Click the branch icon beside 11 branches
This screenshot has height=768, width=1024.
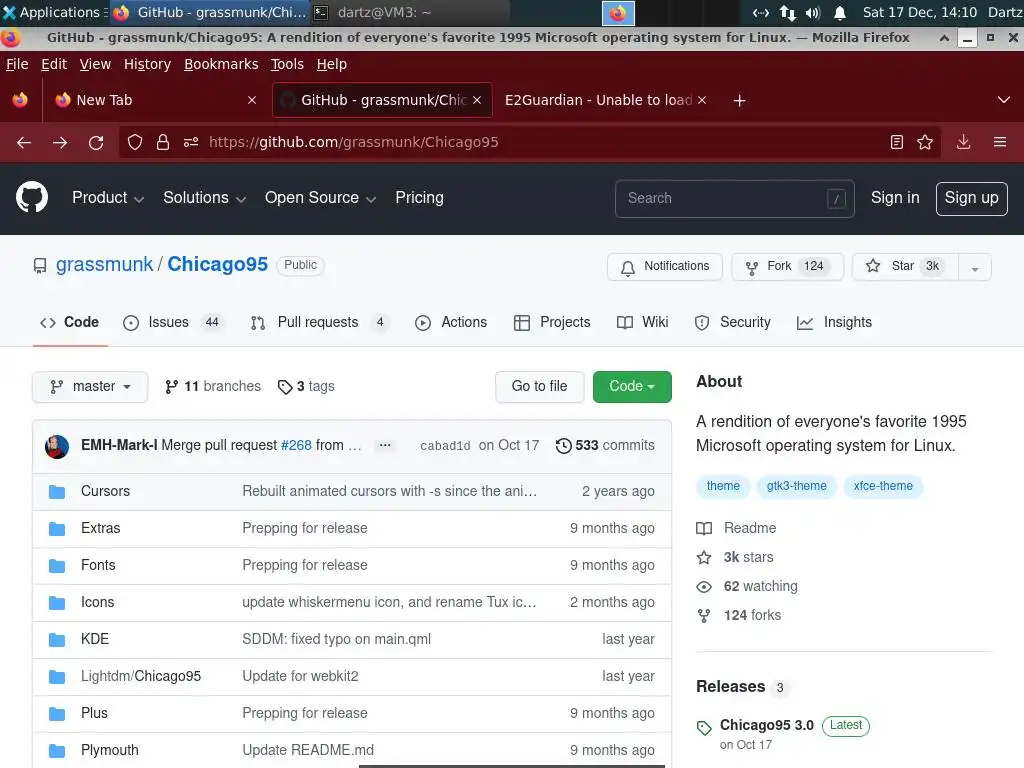click(171, 387)
